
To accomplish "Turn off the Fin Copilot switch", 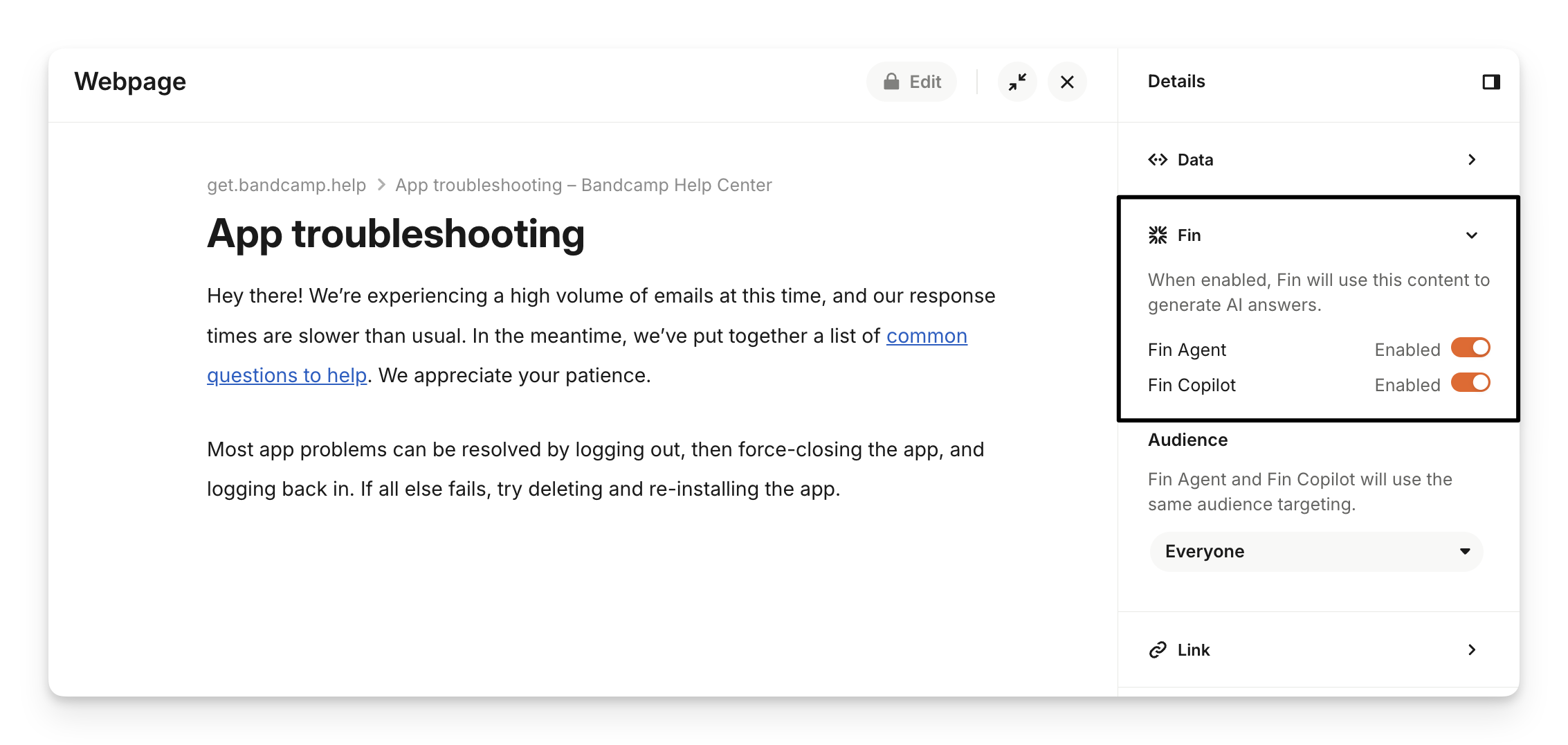I will (1470, 383).
